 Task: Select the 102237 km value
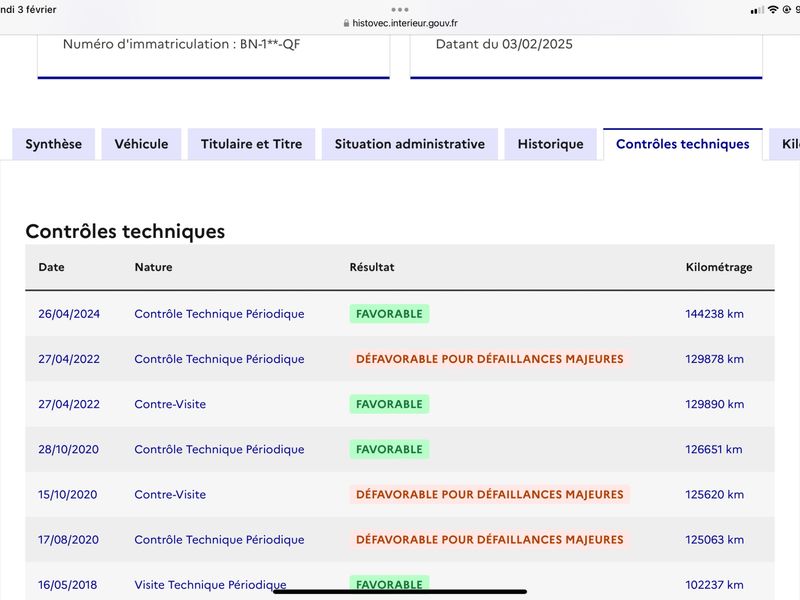pyautogui.click(x=714, y=585)
